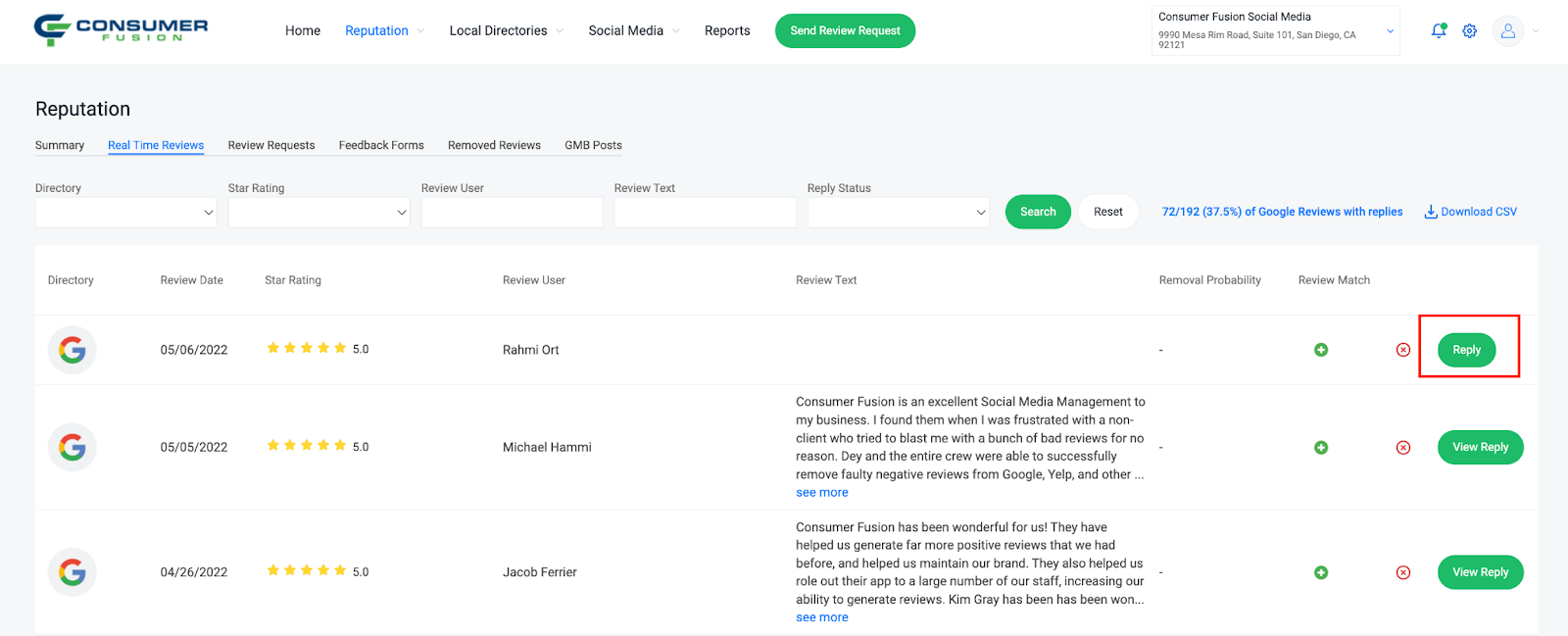This screenshot has height=636, width=1568.
Task: Open the Reply Status filter dropdown
Action: point(898,213)
